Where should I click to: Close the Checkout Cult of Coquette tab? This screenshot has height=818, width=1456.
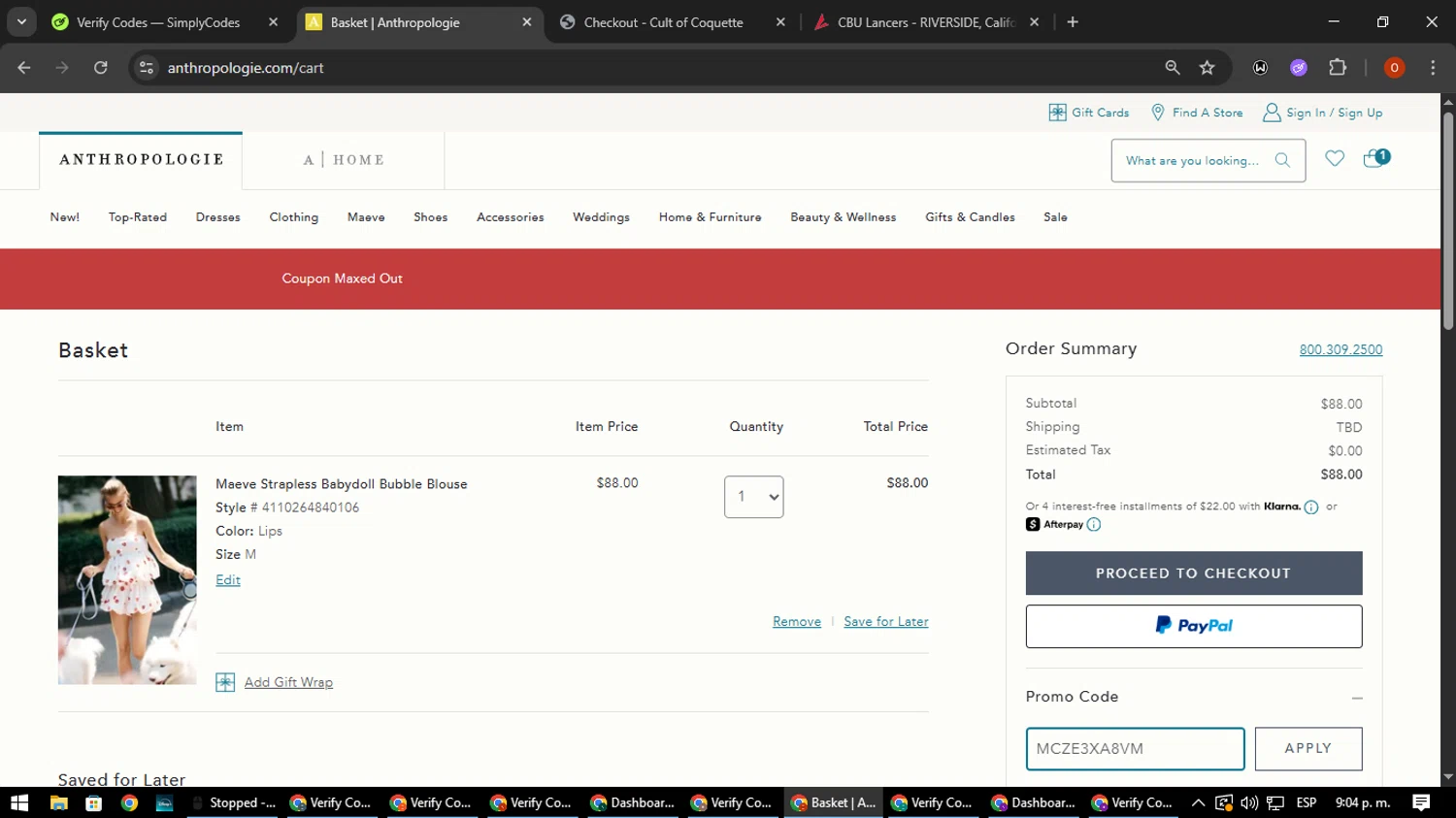(x=780, y=22)
